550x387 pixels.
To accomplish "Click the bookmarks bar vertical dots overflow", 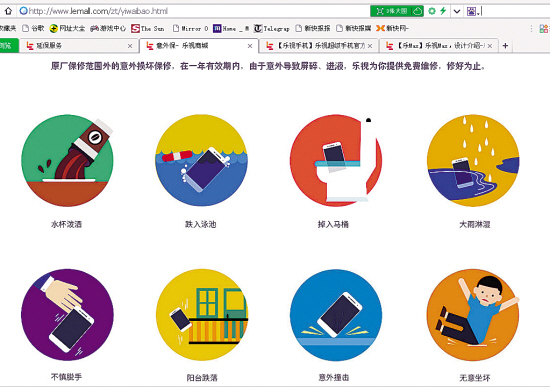I will [531, 28].
